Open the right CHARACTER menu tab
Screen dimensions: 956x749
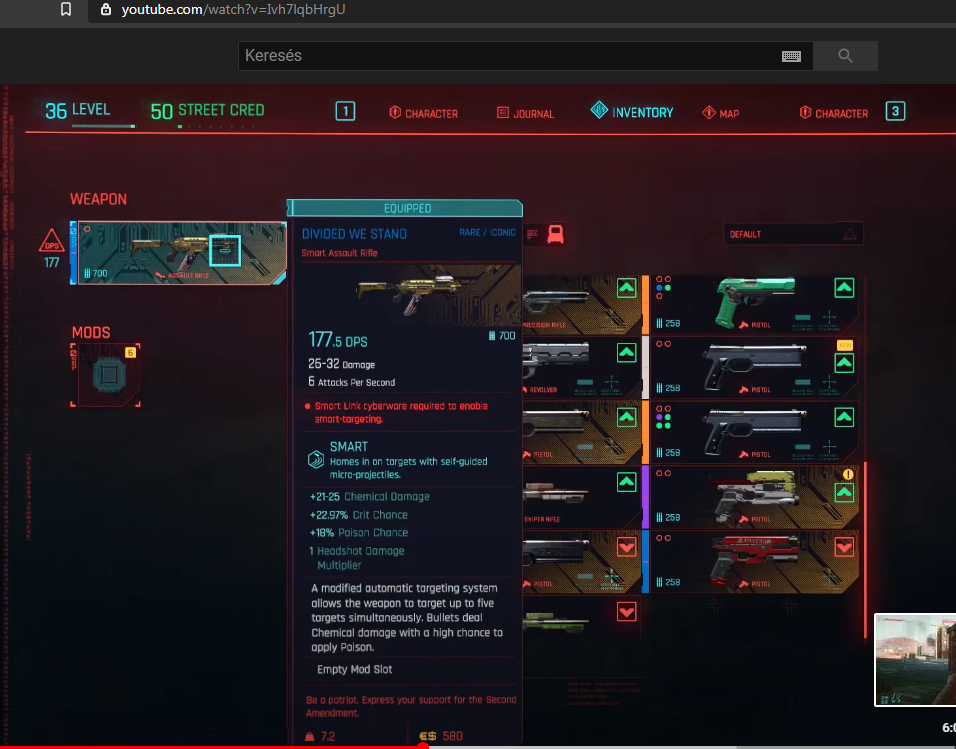[x=833, y=113]
